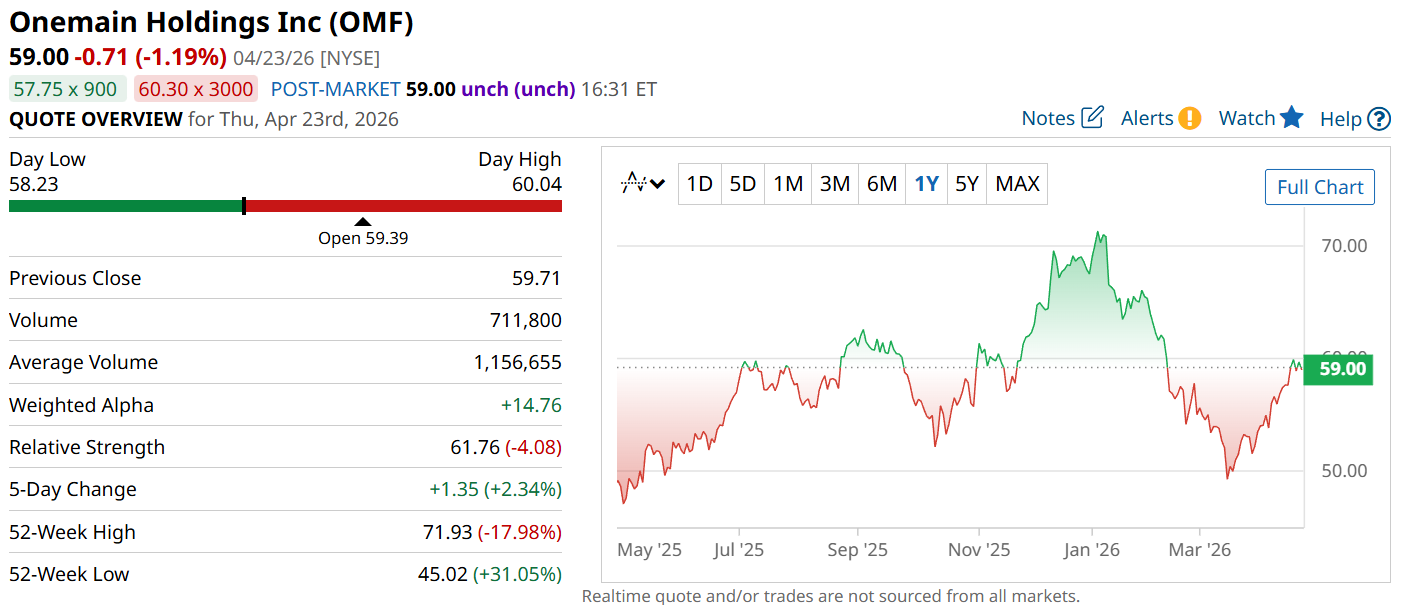Open the Full Chart button
The width and height of the screenshot is (1406, 605).
(1320, 187)
